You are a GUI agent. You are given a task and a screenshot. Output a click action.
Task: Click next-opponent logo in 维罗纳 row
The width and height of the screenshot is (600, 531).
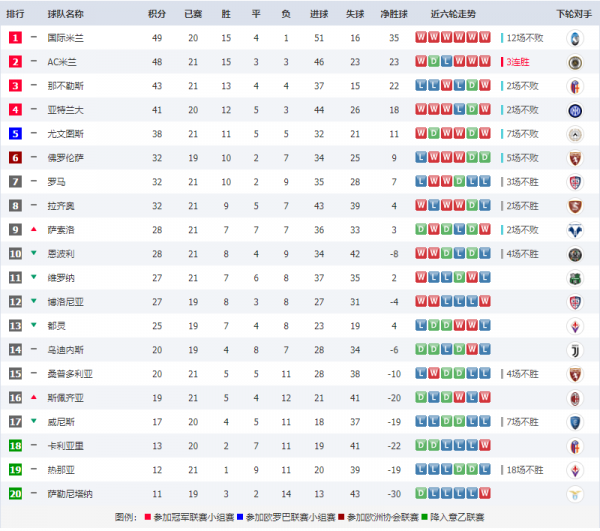(x=575, y=279)
